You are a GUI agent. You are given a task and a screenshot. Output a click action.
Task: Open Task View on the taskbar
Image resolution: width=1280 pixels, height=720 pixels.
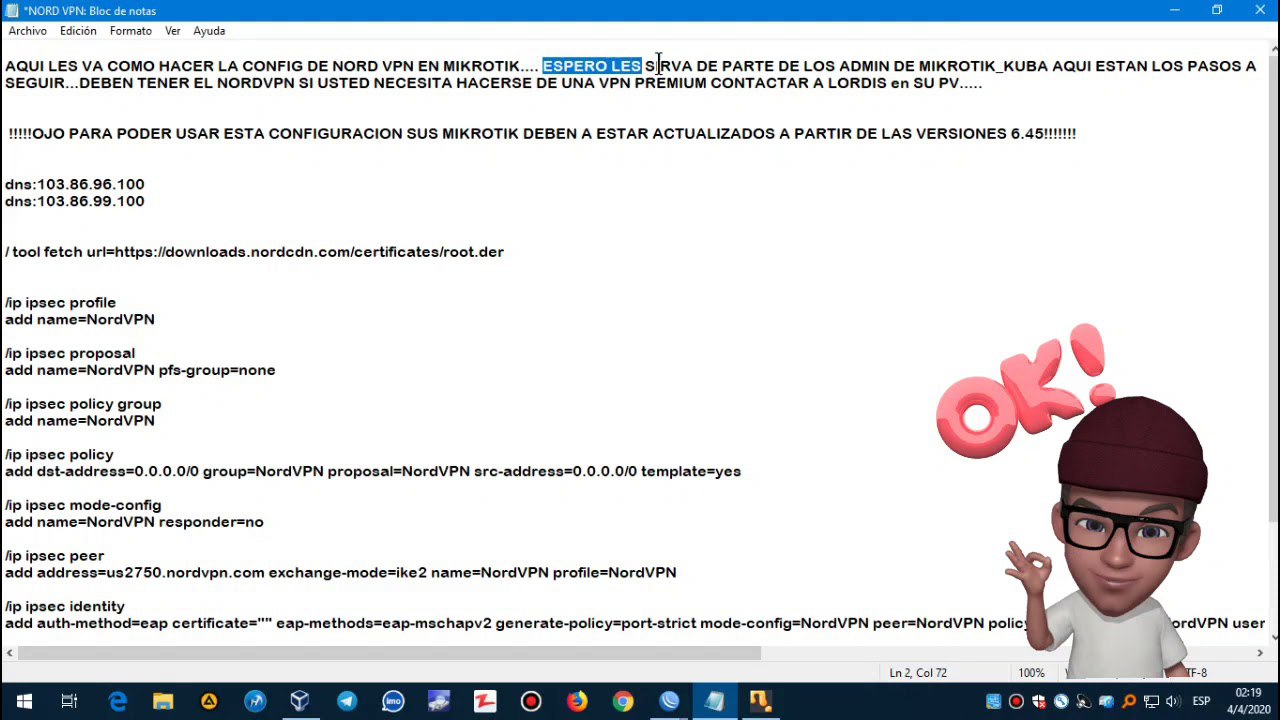pyautogui.click(x=69, y=701)
